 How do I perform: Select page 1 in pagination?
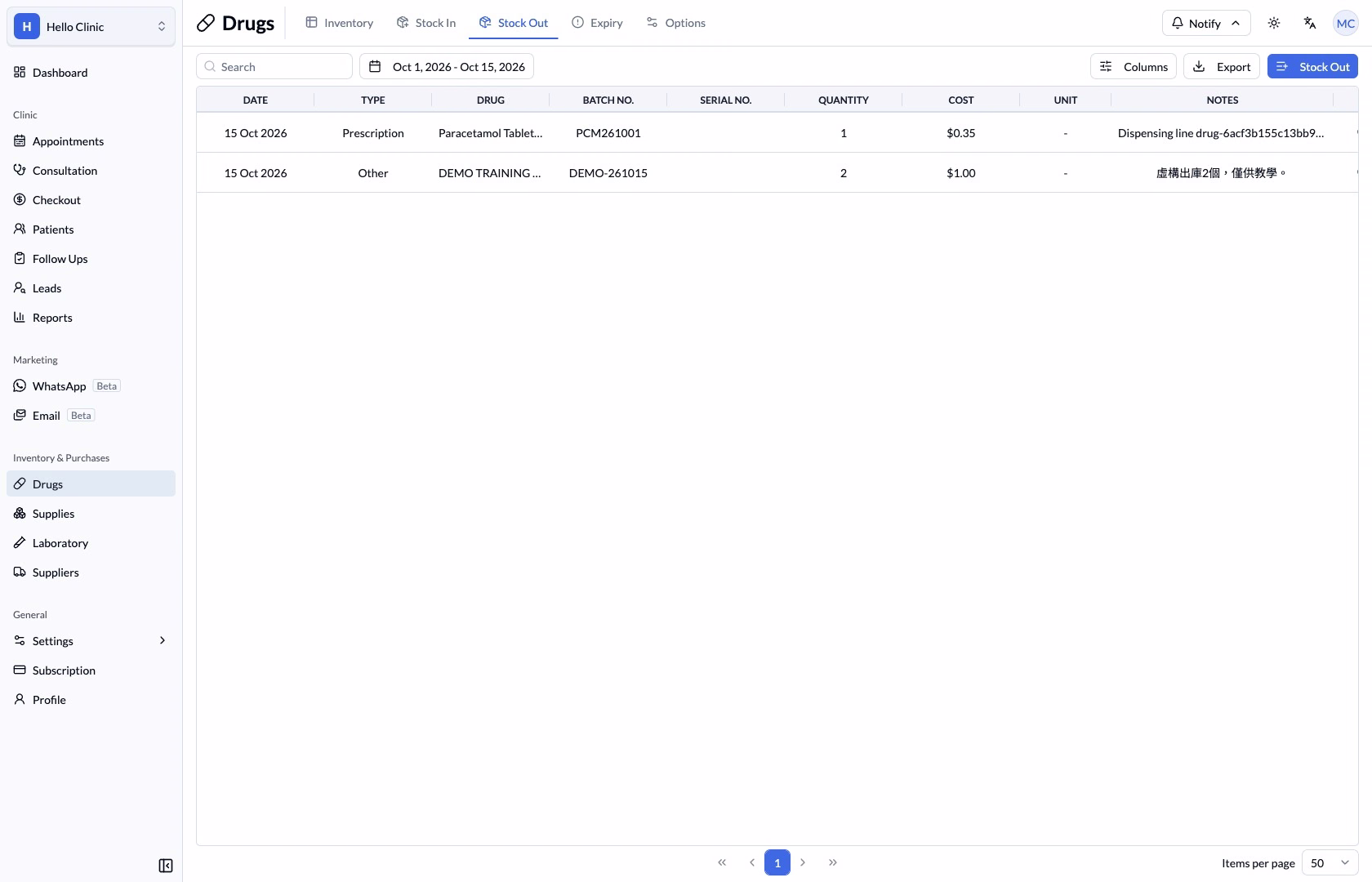[777, 862]
